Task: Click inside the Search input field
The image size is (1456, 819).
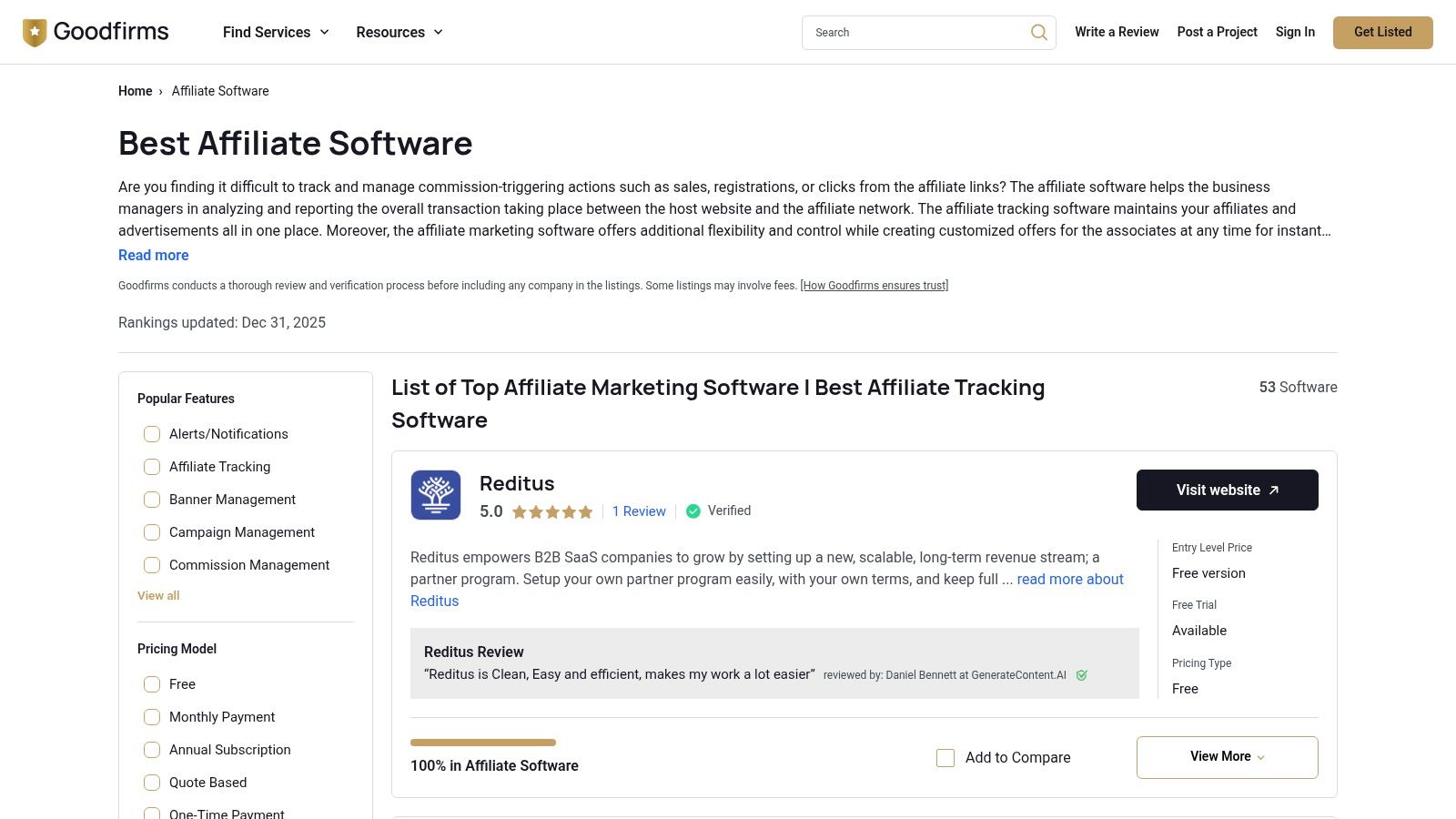Action: click(x=910, y=32)
